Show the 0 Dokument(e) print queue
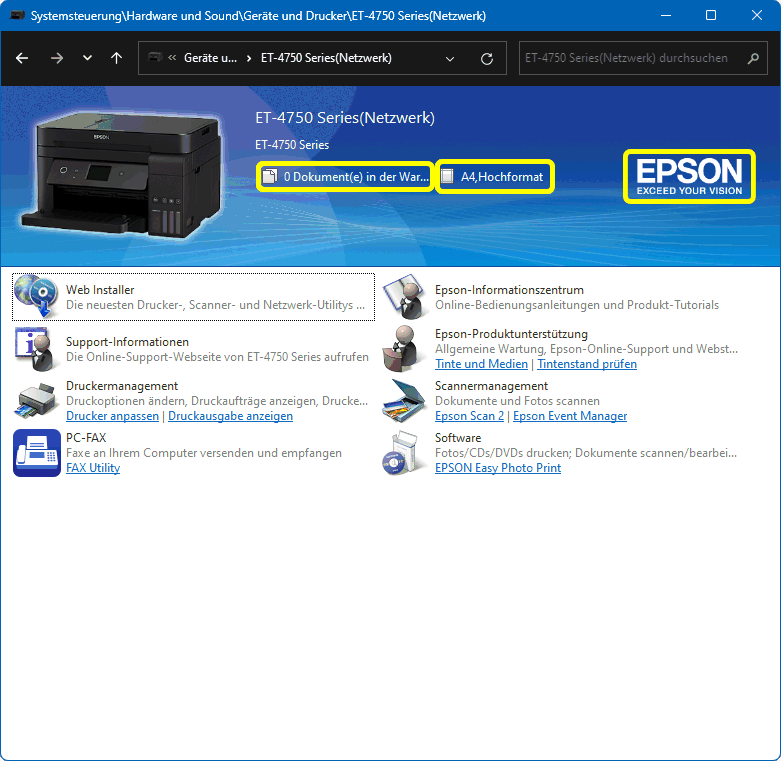 click(x=345, y=177)
